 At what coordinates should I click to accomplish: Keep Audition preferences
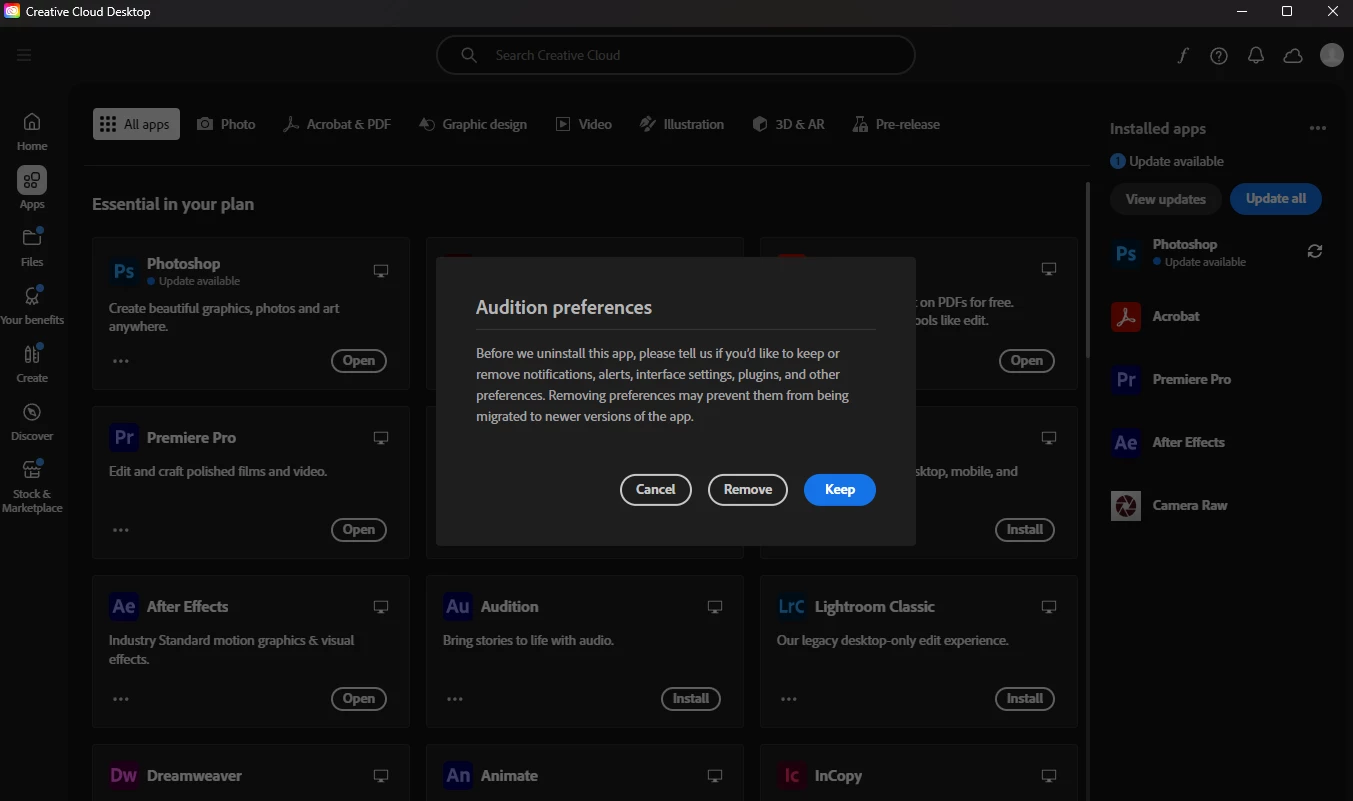click(840, 489)
